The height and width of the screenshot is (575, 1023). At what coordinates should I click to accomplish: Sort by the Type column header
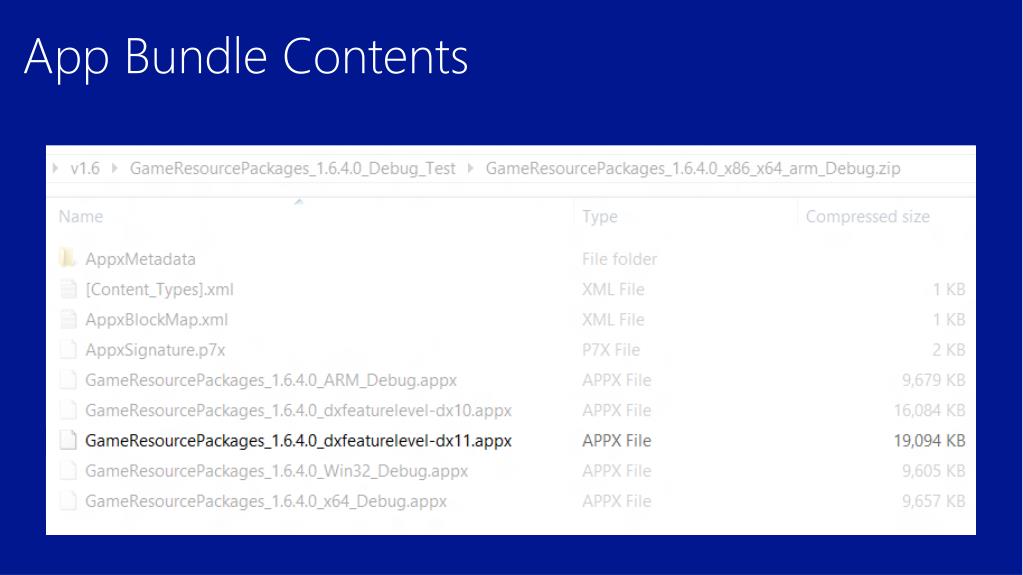[x=600, y=216]
